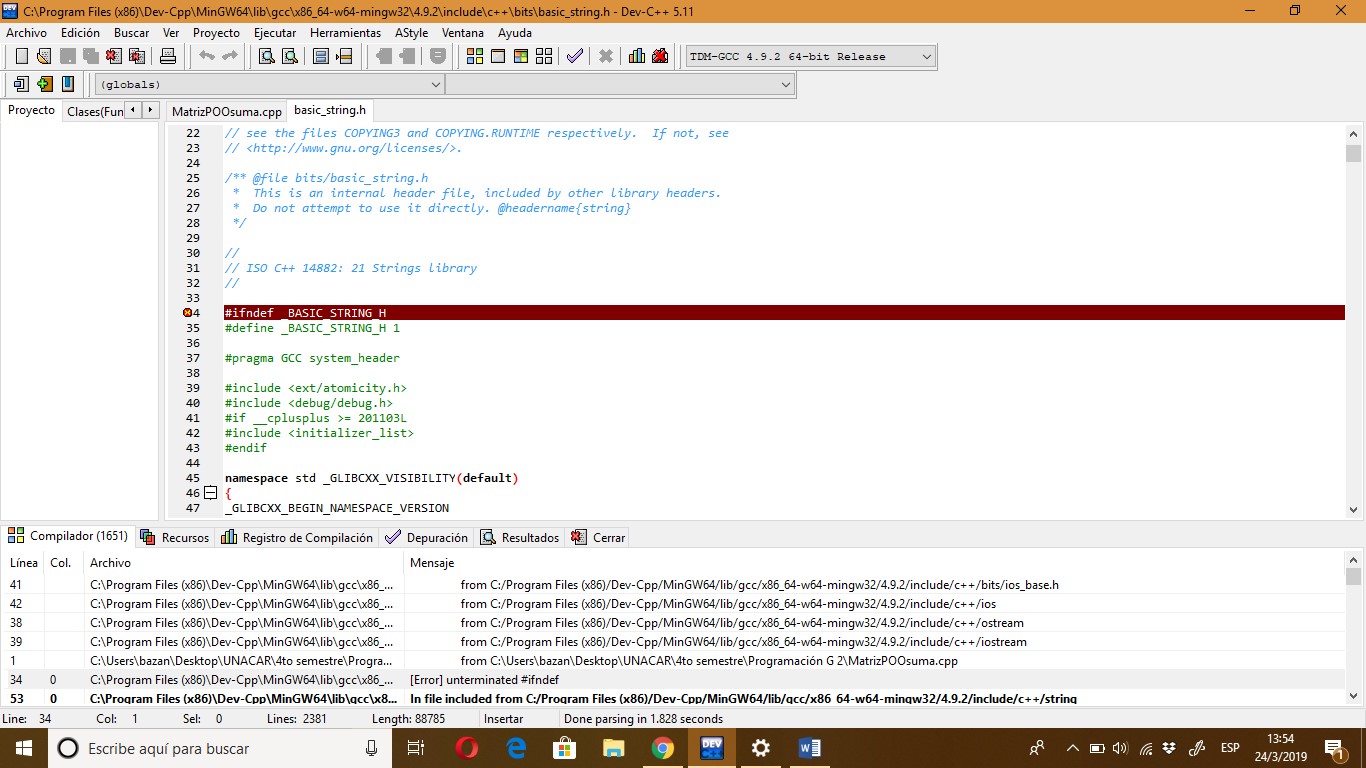Open a file with toolbar icon
Screen dimensions: 1366x768
pyautogui.click(x=44, y=56)
